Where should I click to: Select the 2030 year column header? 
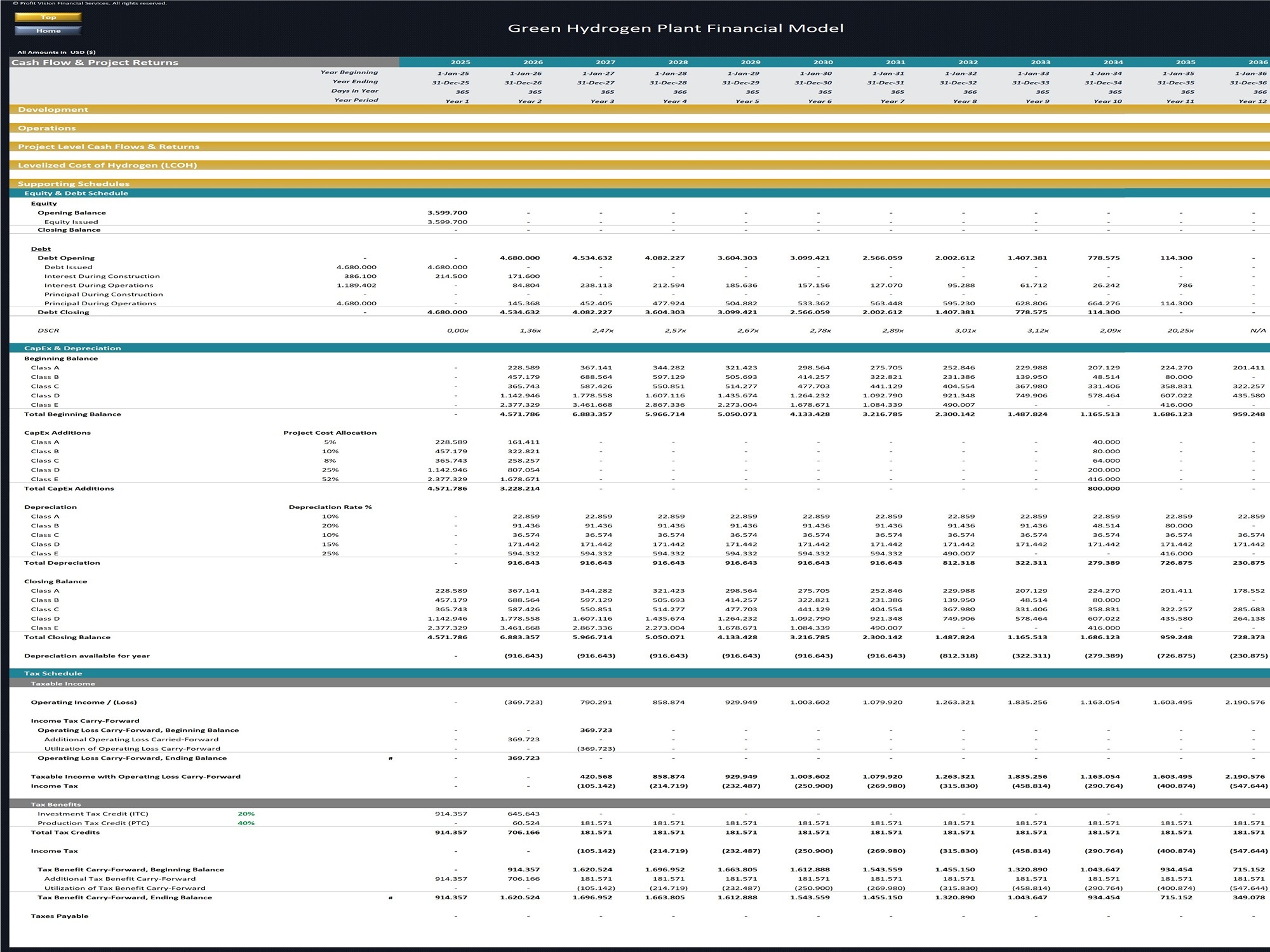(x=823, y=62)
